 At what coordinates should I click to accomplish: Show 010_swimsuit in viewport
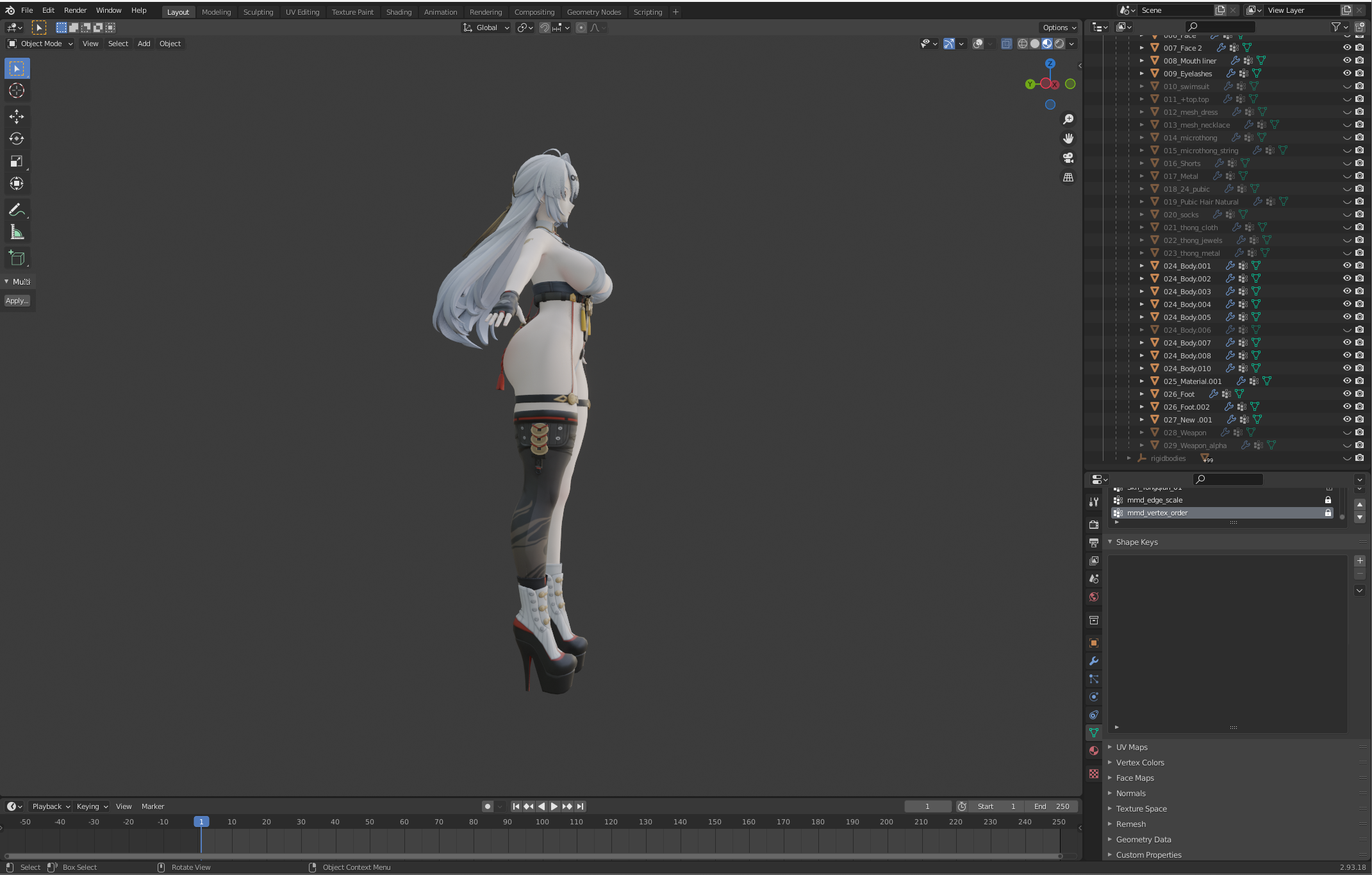1347,86
